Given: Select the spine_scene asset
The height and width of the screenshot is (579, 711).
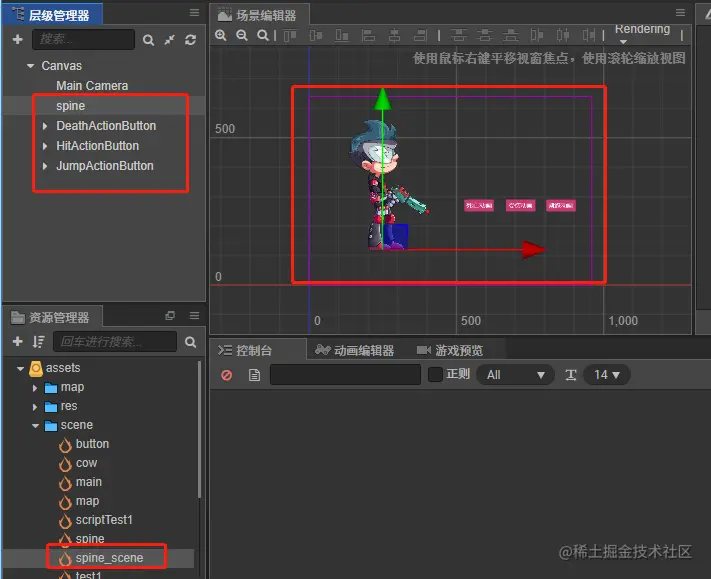Looking at the screenshot, I should (x=109, y=558).
